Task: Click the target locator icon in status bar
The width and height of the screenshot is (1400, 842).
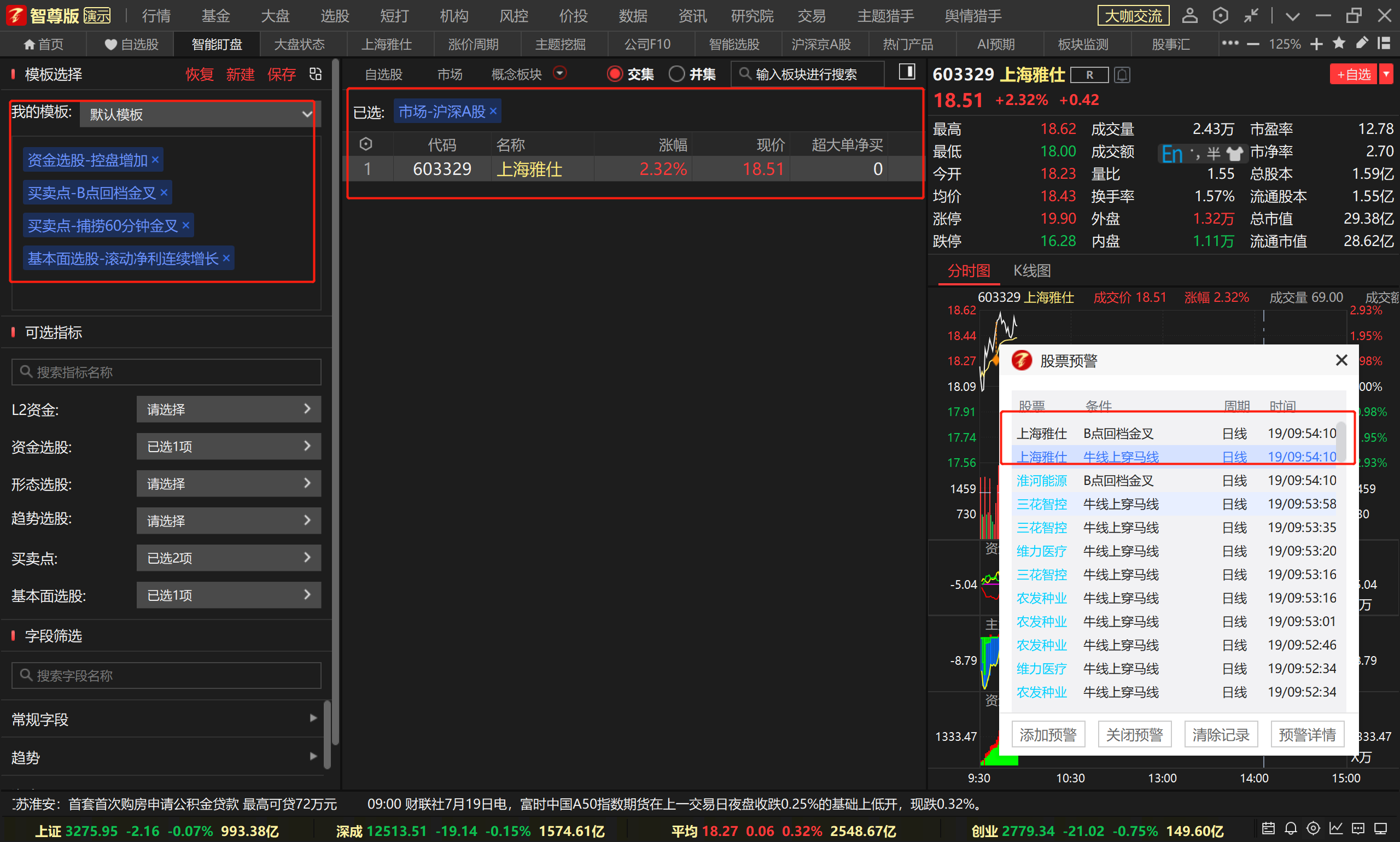Action: (1313, 828)
